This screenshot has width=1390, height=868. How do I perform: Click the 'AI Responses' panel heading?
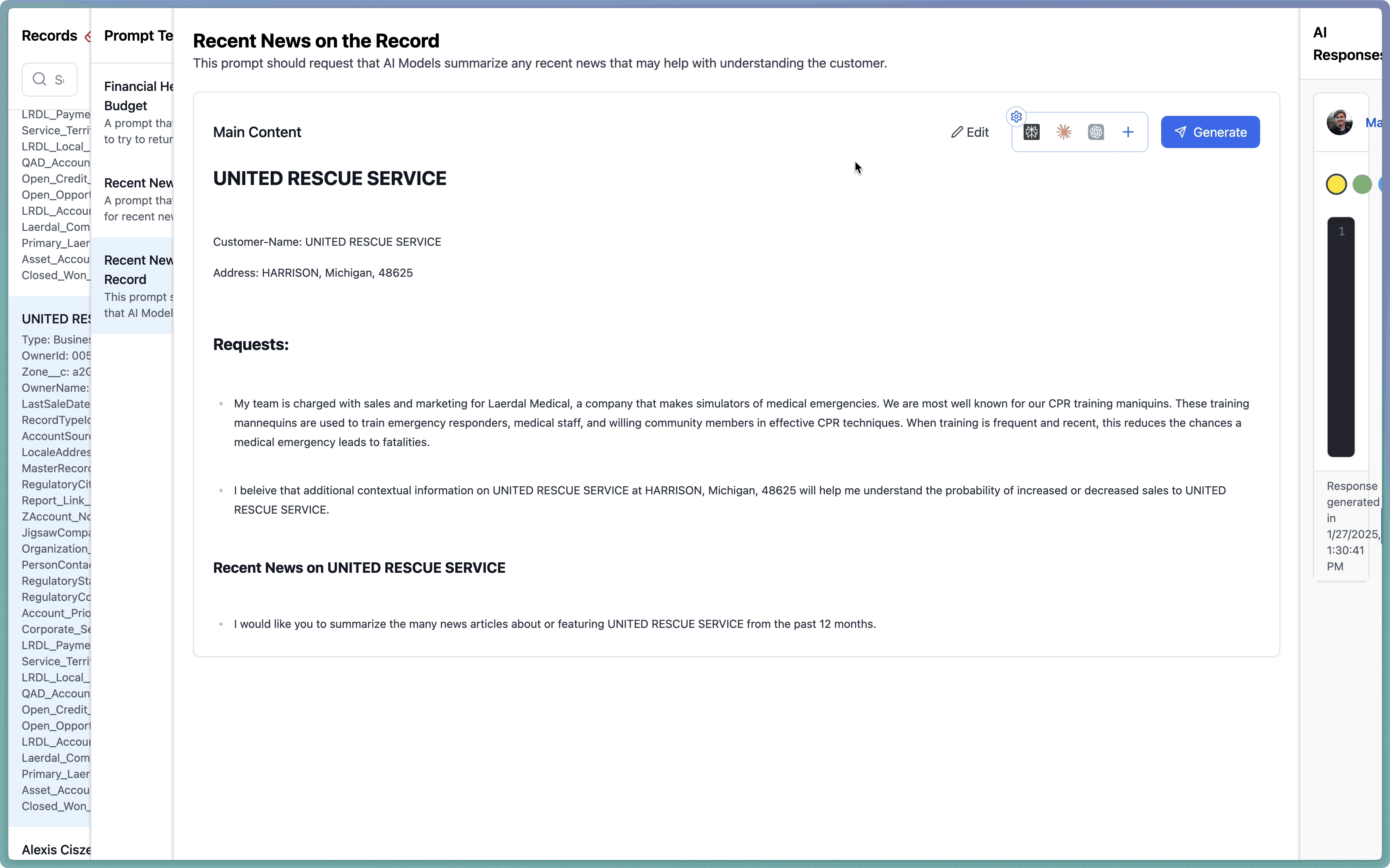pyautogui.click(x=1347, y=43)
